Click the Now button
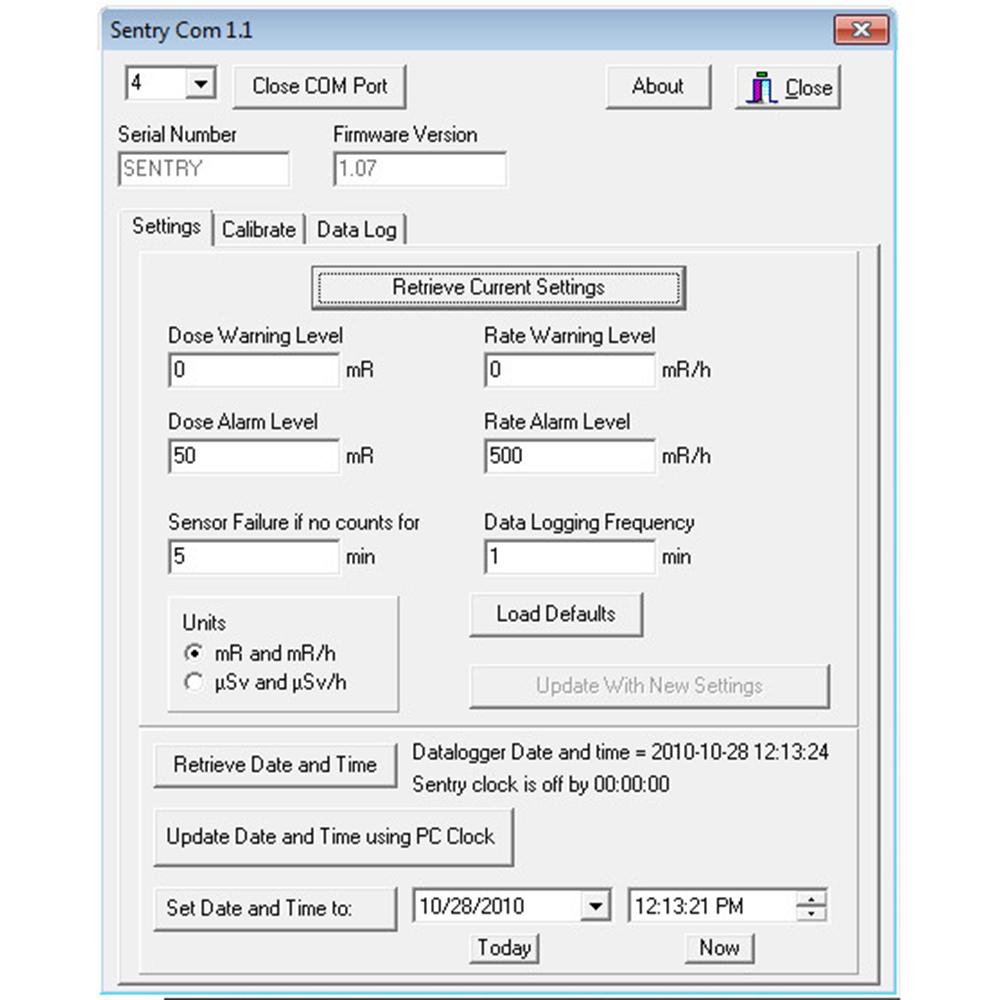 [x=719, y=948]
